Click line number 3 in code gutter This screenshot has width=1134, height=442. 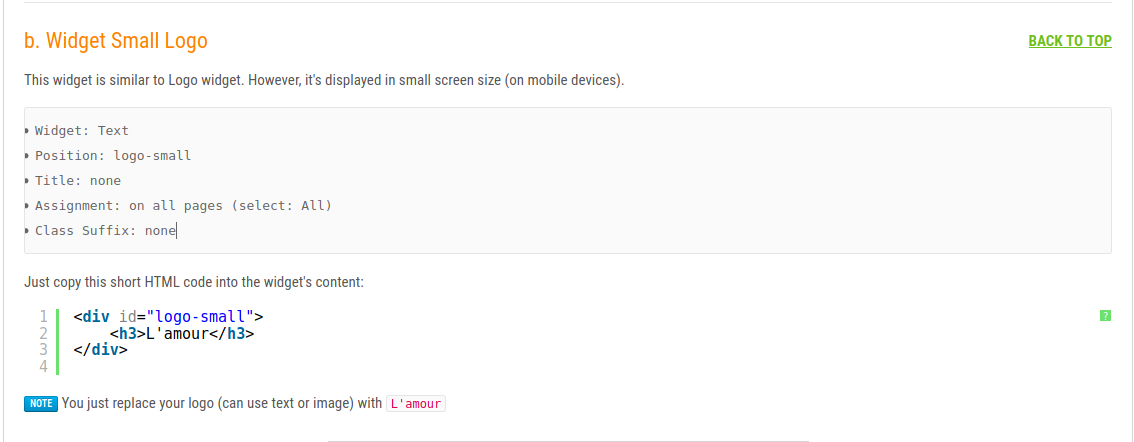point(43,350)
